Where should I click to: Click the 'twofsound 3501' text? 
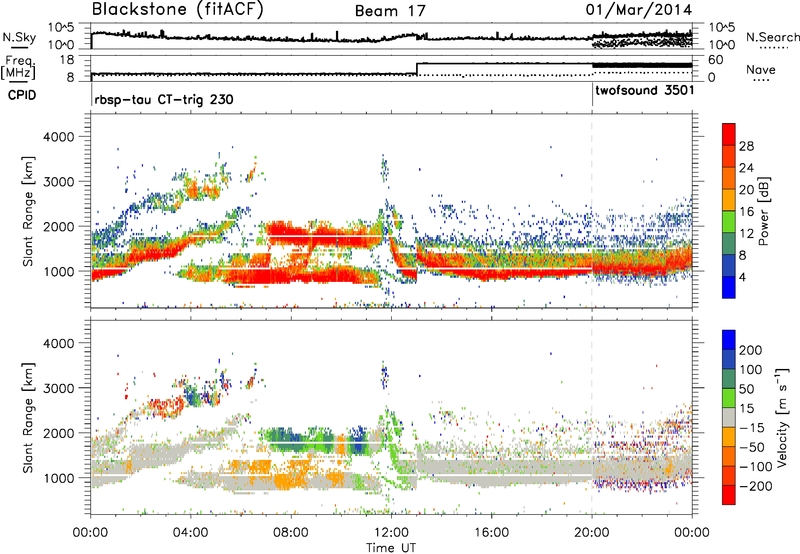pyautogui.click(x=644, y=90)
